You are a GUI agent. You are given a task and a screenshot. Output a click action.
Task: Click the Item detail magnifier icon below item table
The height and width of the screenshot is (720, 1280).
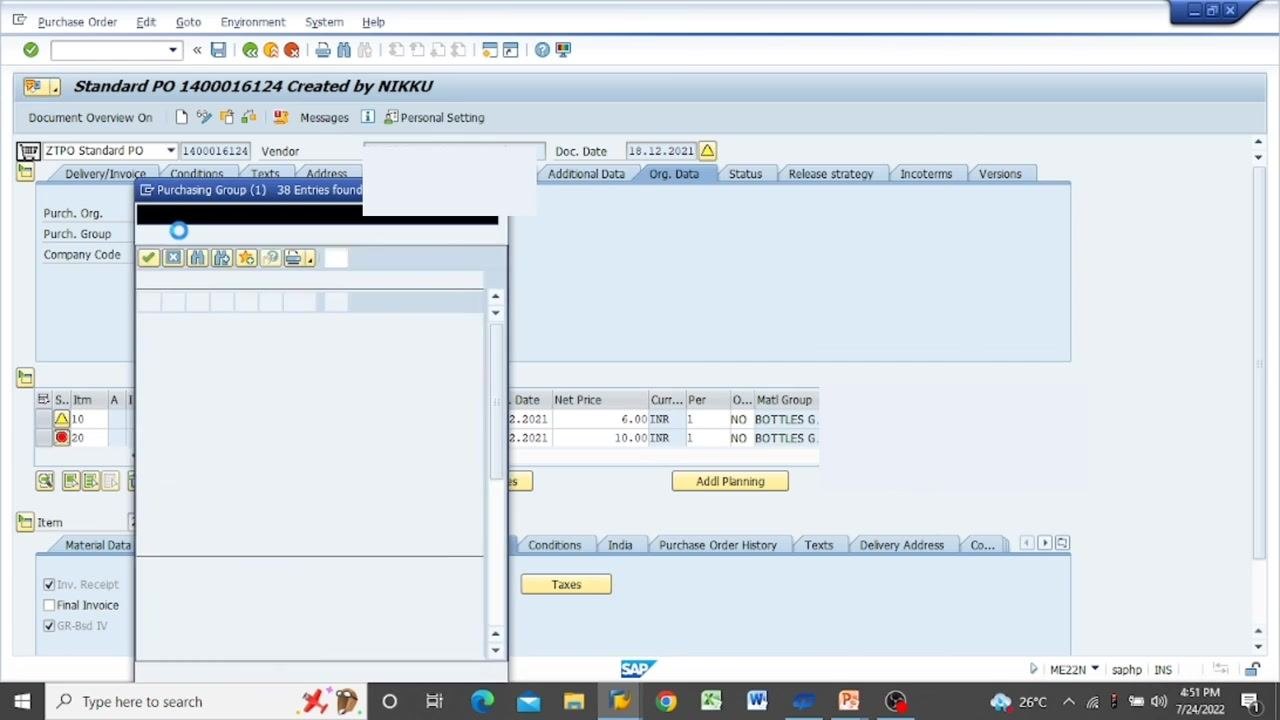pyautogui.click(x=45, y=481)
